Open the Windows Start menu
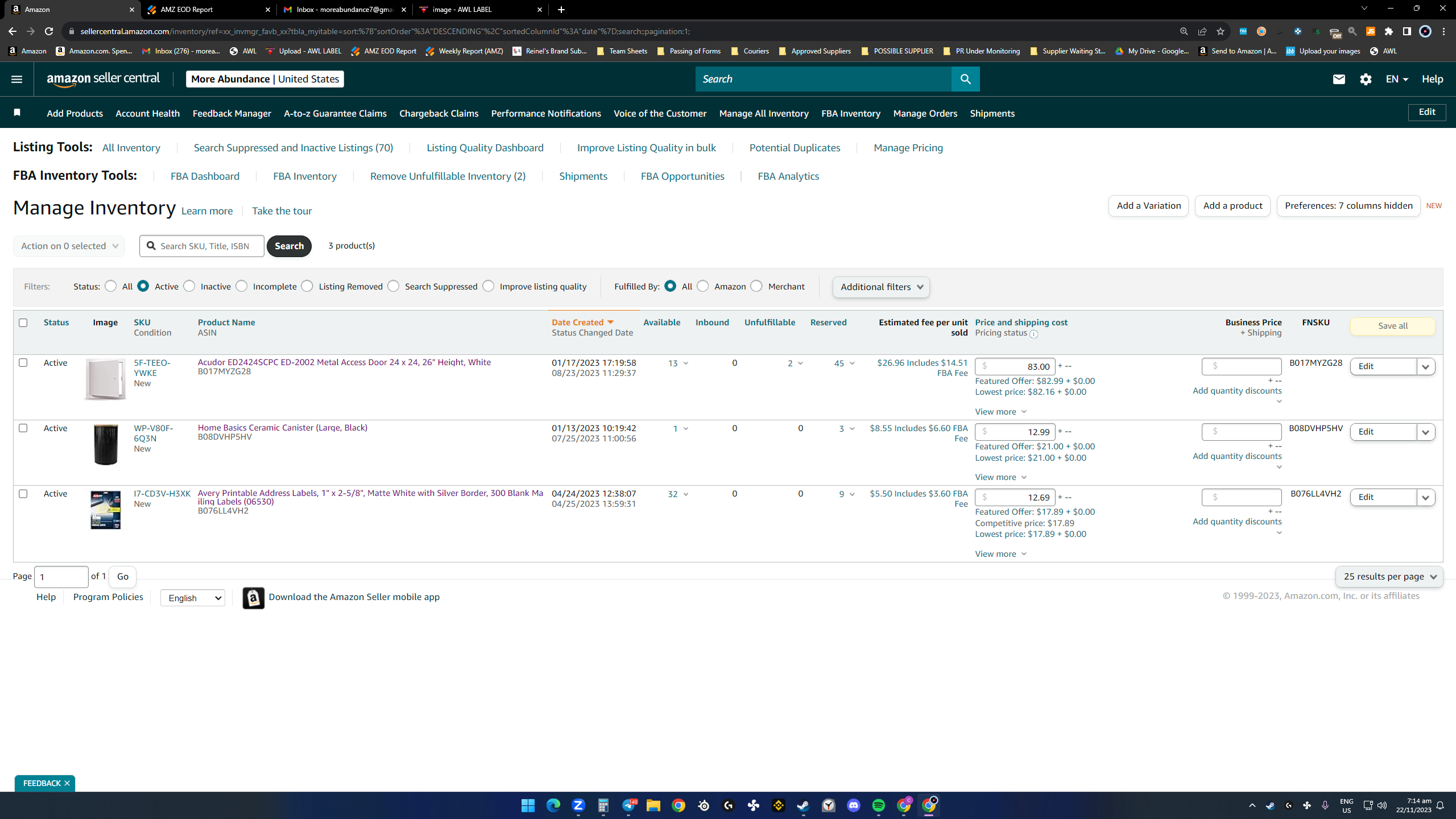 (x=528, y=805)
